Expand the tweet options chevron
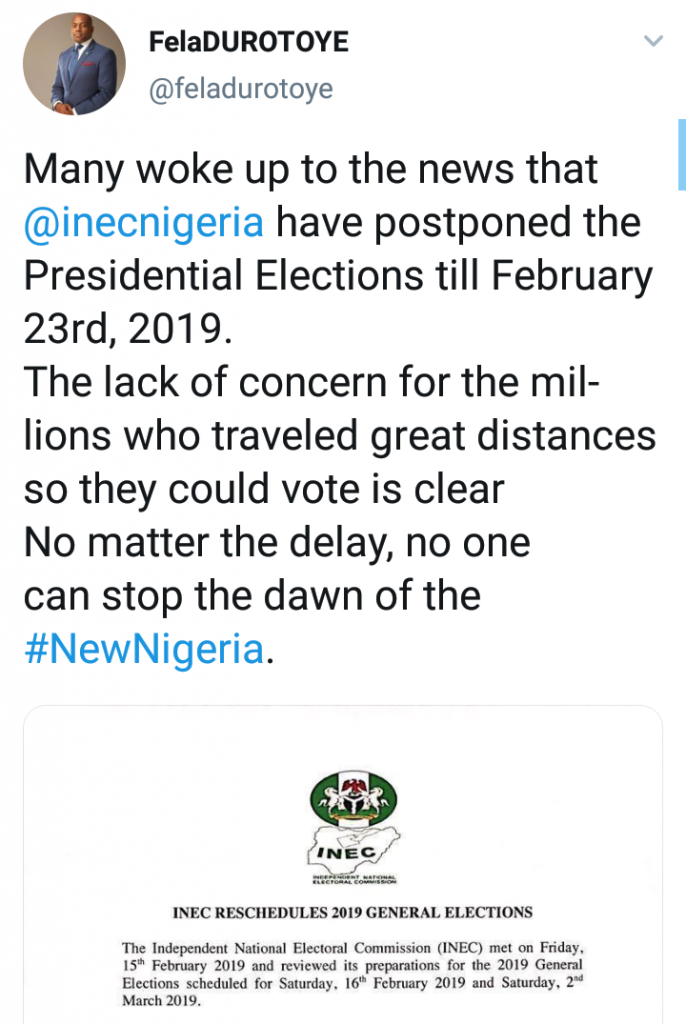 pyautogui.click(x=653, y=42)
